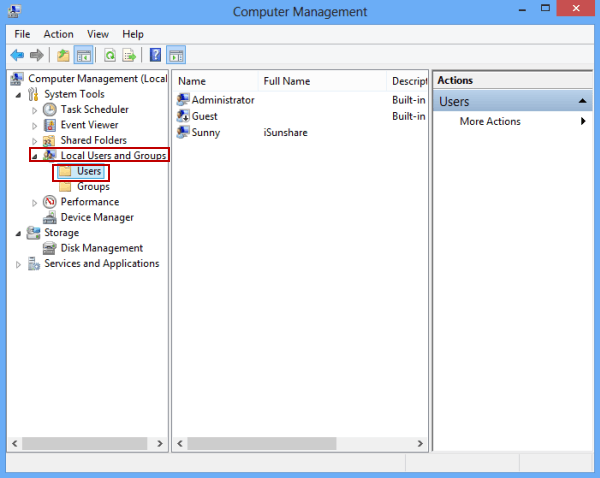This screenshot has height=478, width=600.
Task: Expand the Event Viewer node arrow
Action: click(x=34, y=126)
